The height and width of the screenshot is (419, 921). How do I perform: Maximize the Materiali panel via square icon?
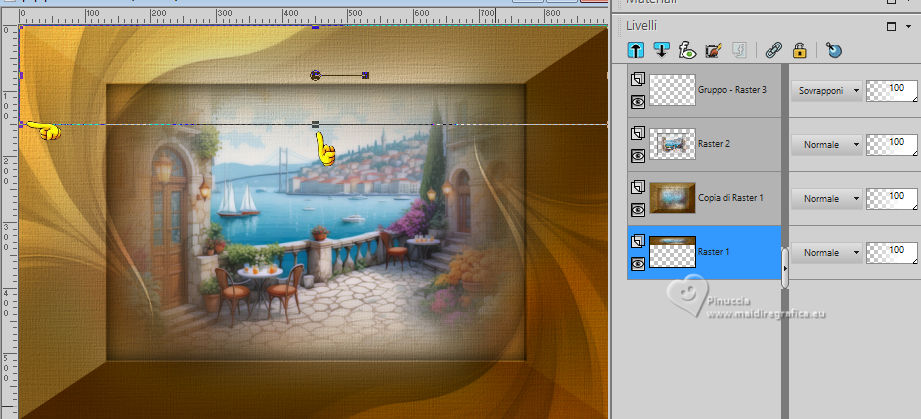coord(892,1)
